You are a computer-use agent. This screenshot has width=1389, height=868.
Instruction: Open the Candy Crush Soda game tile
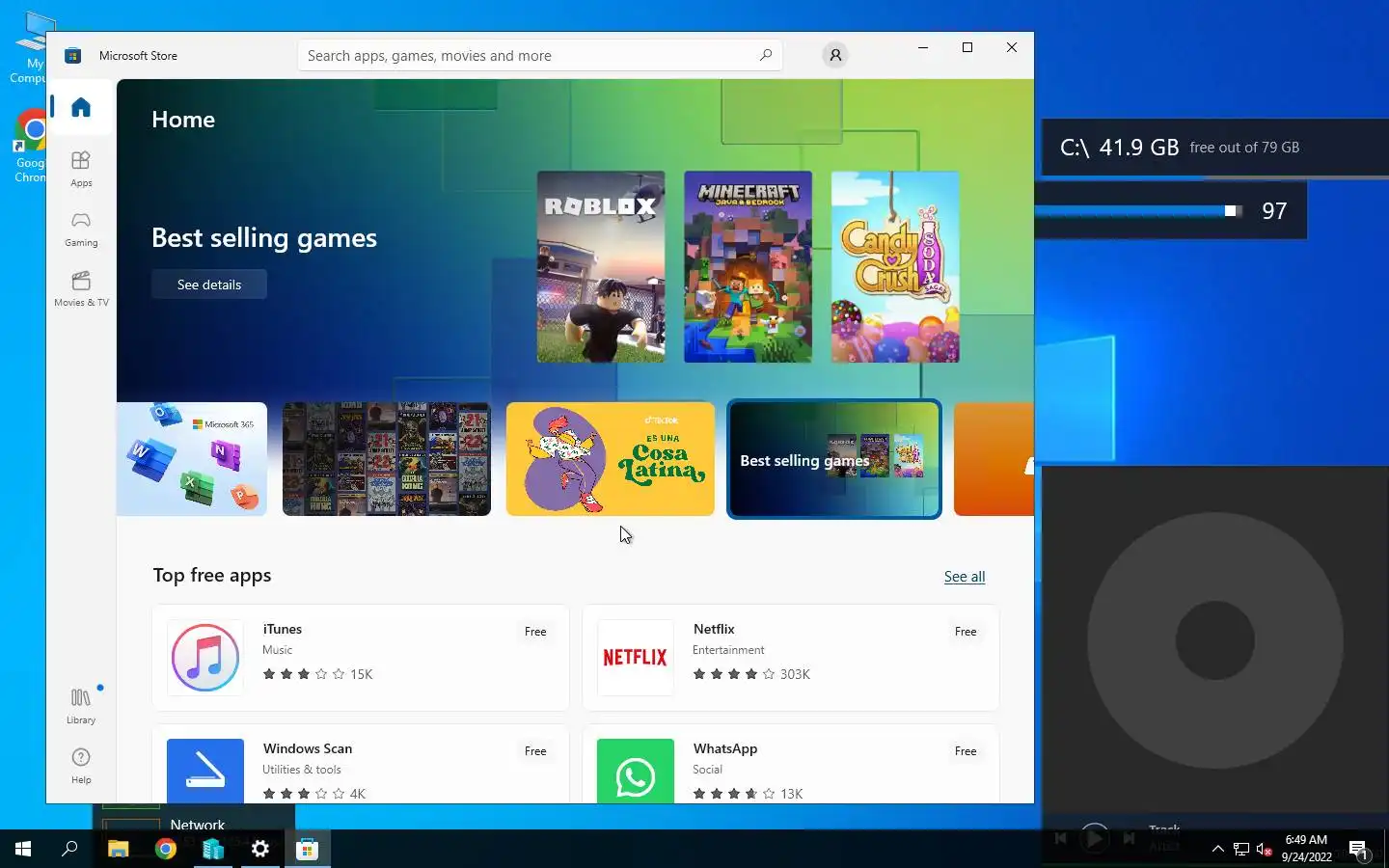point(895,267)
